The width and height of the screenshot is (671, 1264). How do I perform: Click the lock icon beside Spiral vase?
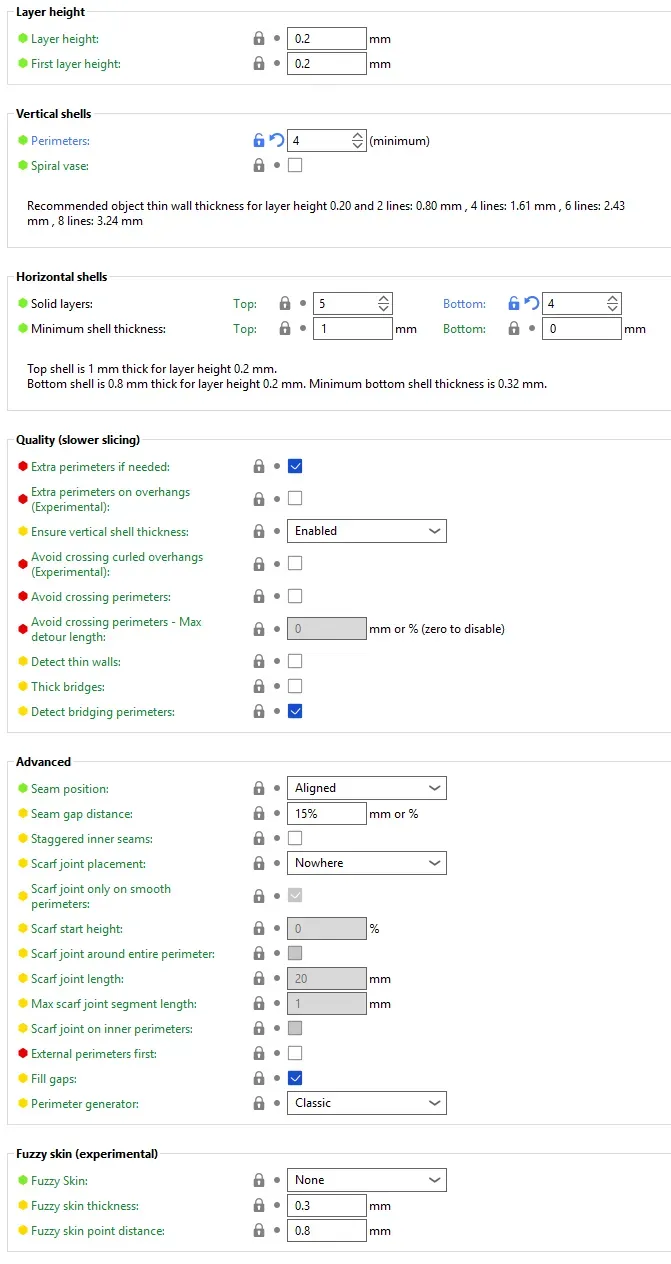point(259,166)
